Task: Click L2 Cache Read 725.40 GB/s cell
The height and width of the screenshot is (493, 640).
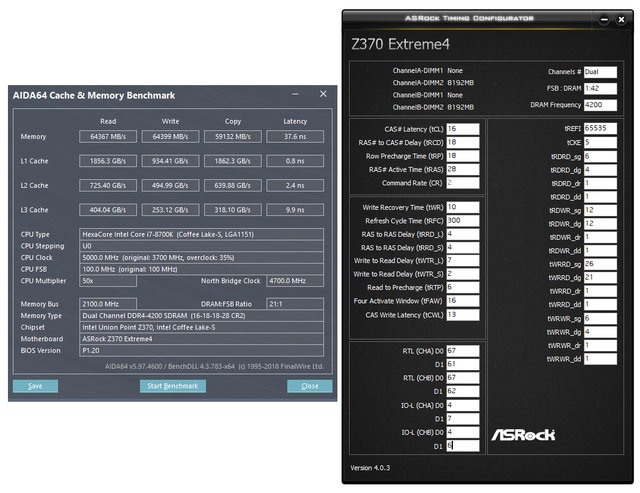Action: click(108, 186)
